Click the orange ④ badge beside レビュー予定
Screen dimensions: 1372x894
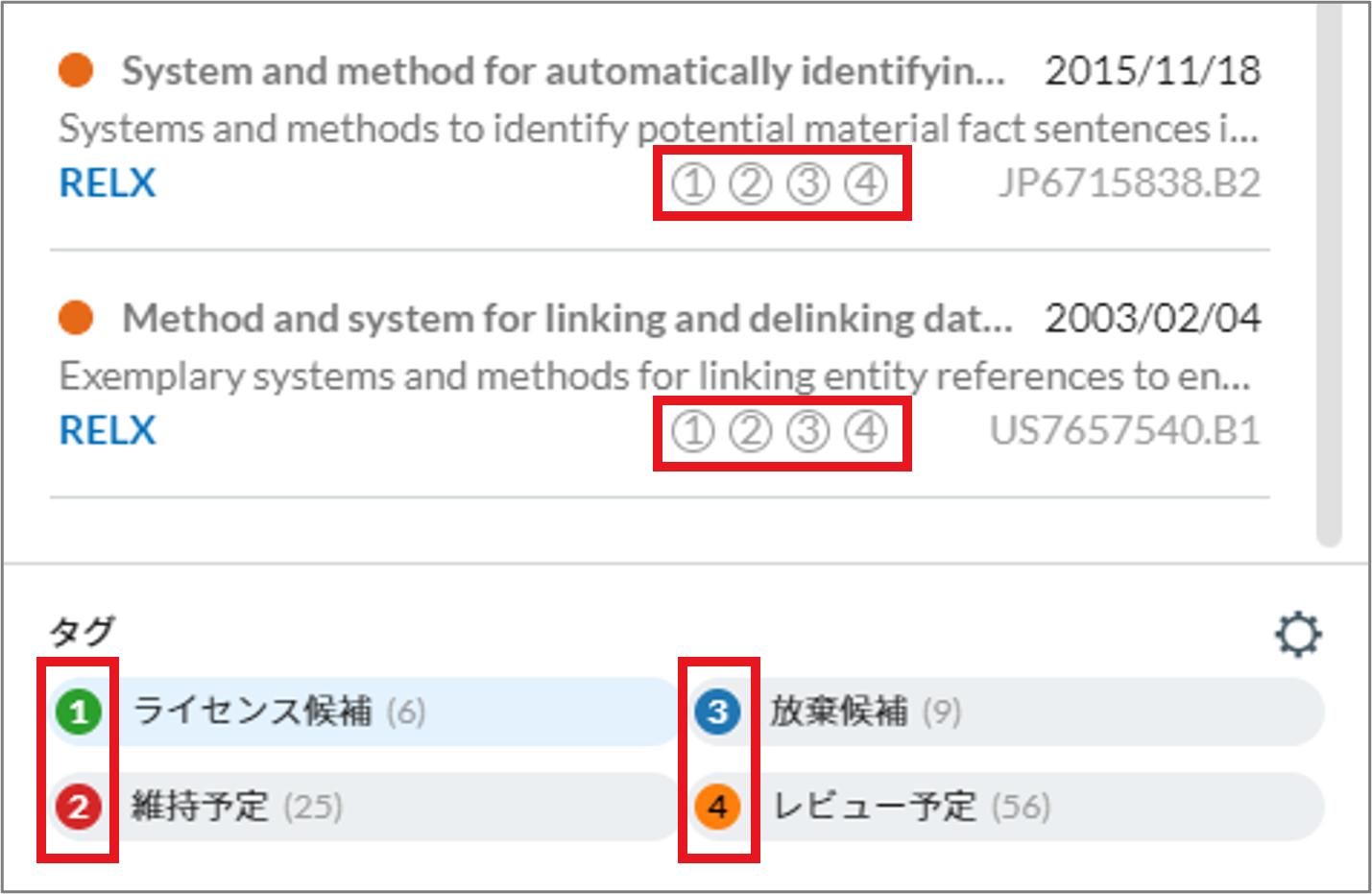click(x=717, y=808)
